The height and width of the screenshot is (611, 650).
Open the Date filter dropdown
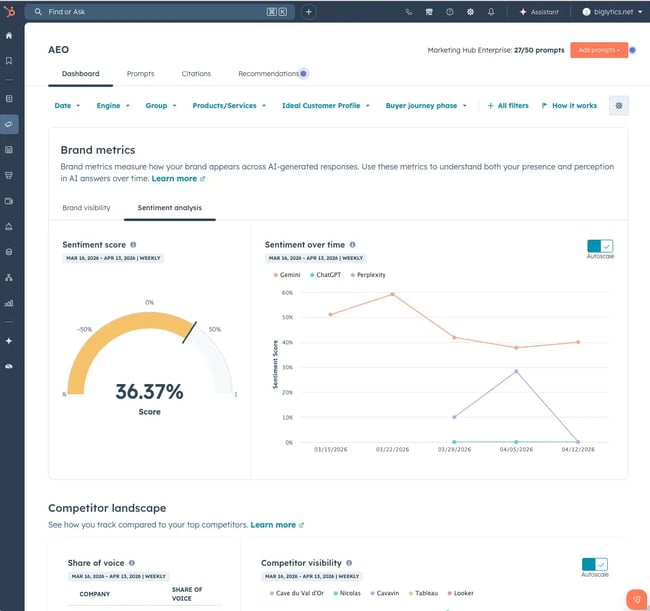coord(67,106)
